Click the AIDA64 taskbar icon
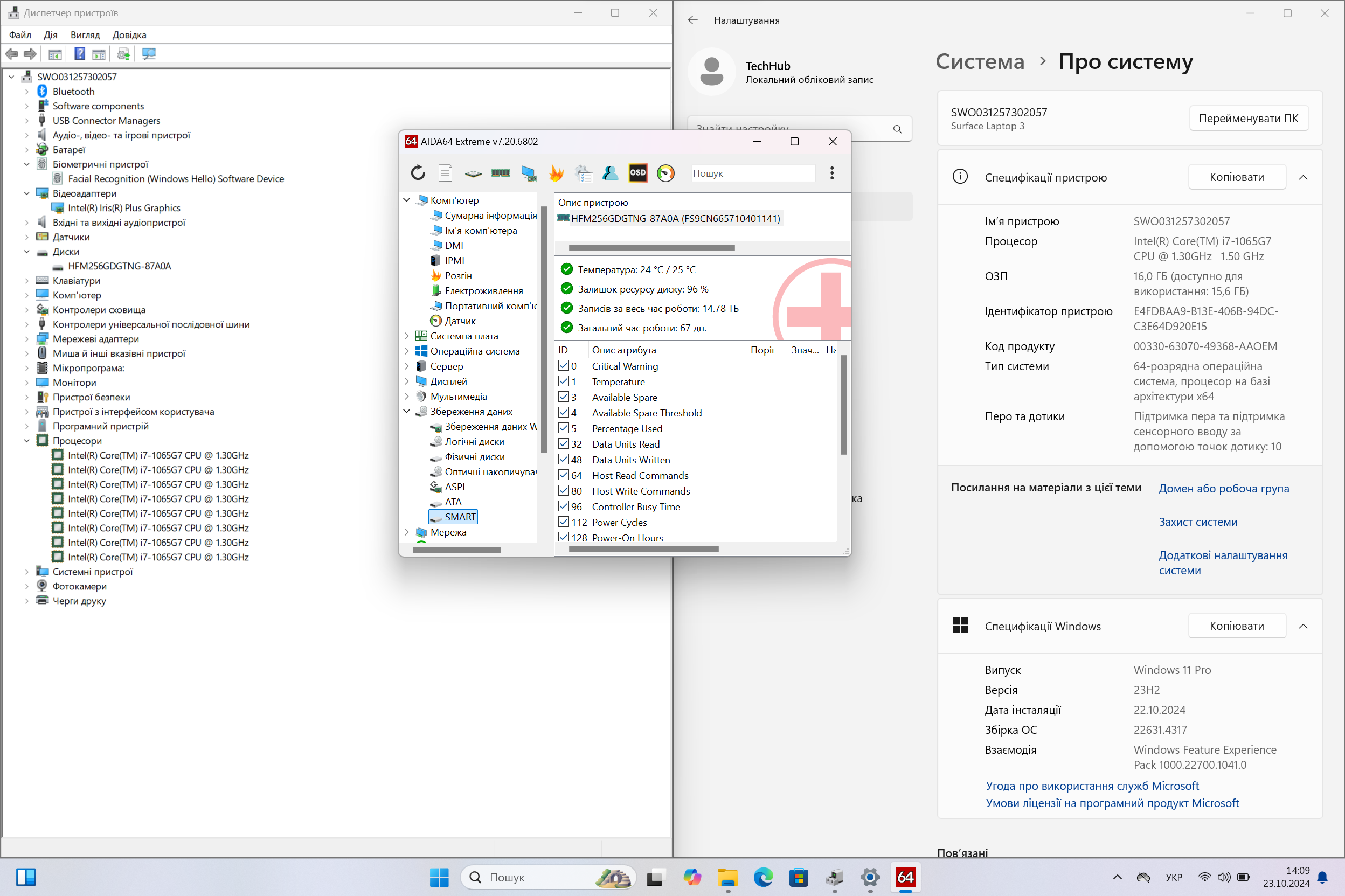This screenshot has width=1345, height=896. coord(906,877)
